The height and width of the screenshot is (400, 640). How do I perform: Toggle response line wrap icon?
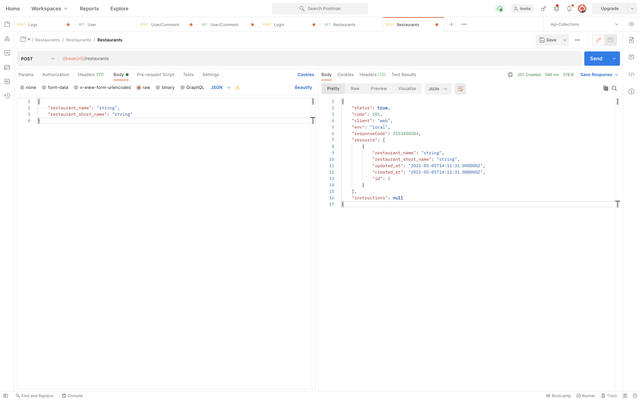click(x=460, y=89)
